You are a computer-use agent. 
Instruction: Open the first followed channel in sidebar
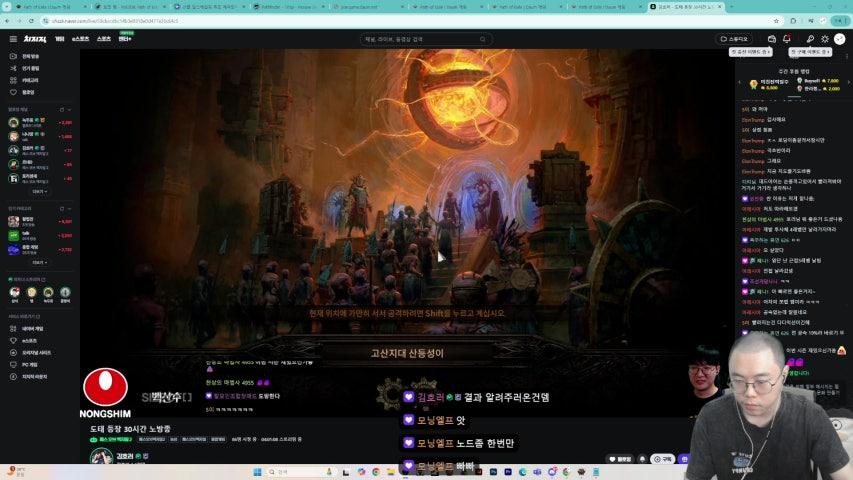[x=40, y=122]
